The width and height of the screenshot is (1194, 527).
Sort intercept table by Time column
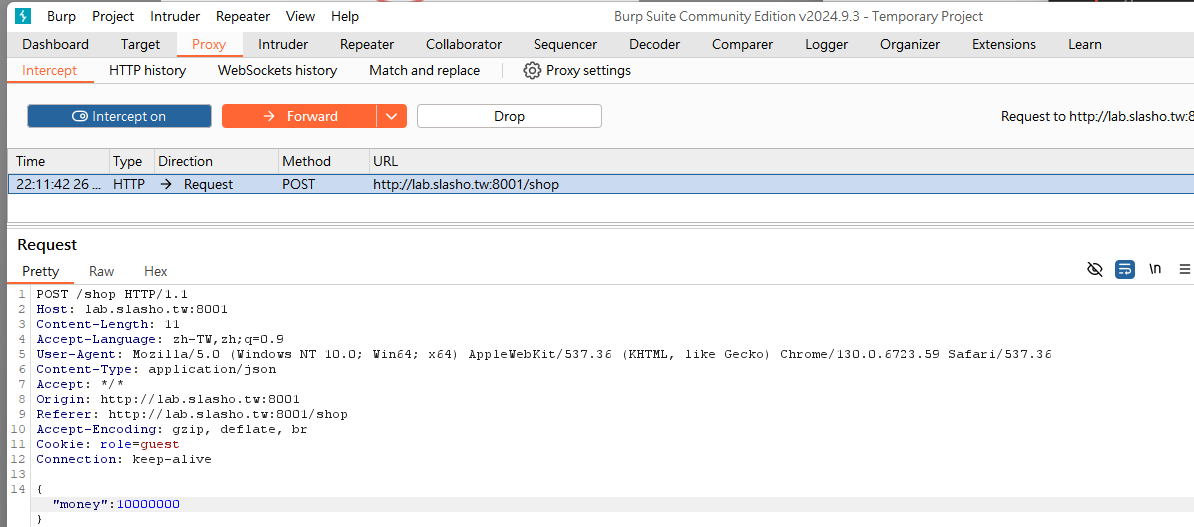(59, 161)
